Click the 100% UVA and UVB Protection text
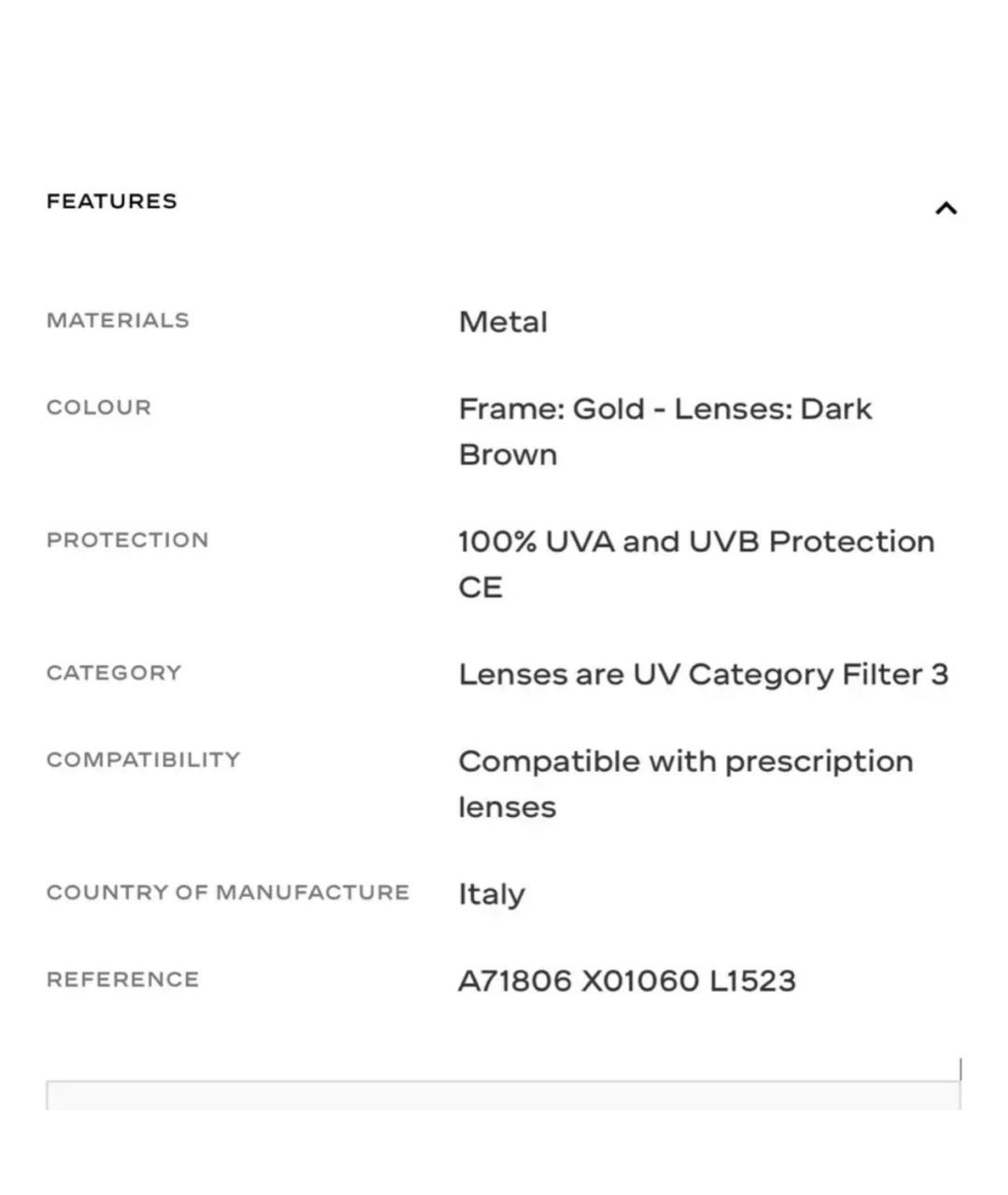 (696, 541)
